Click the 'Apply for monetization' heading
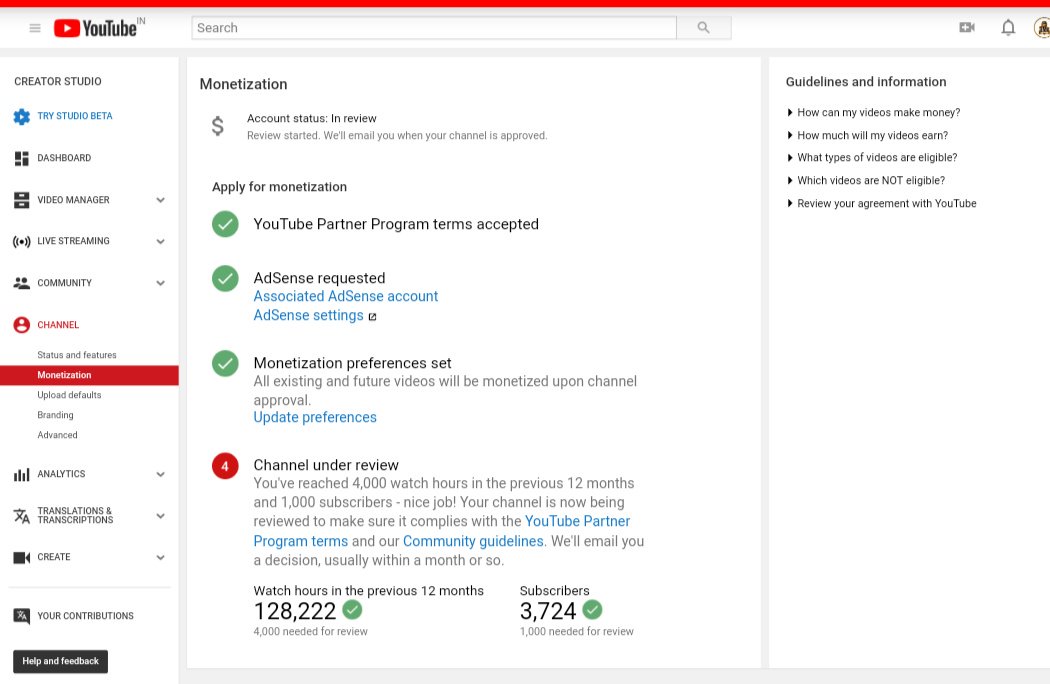Screen dimensions: 1050x684 point(279,187)
